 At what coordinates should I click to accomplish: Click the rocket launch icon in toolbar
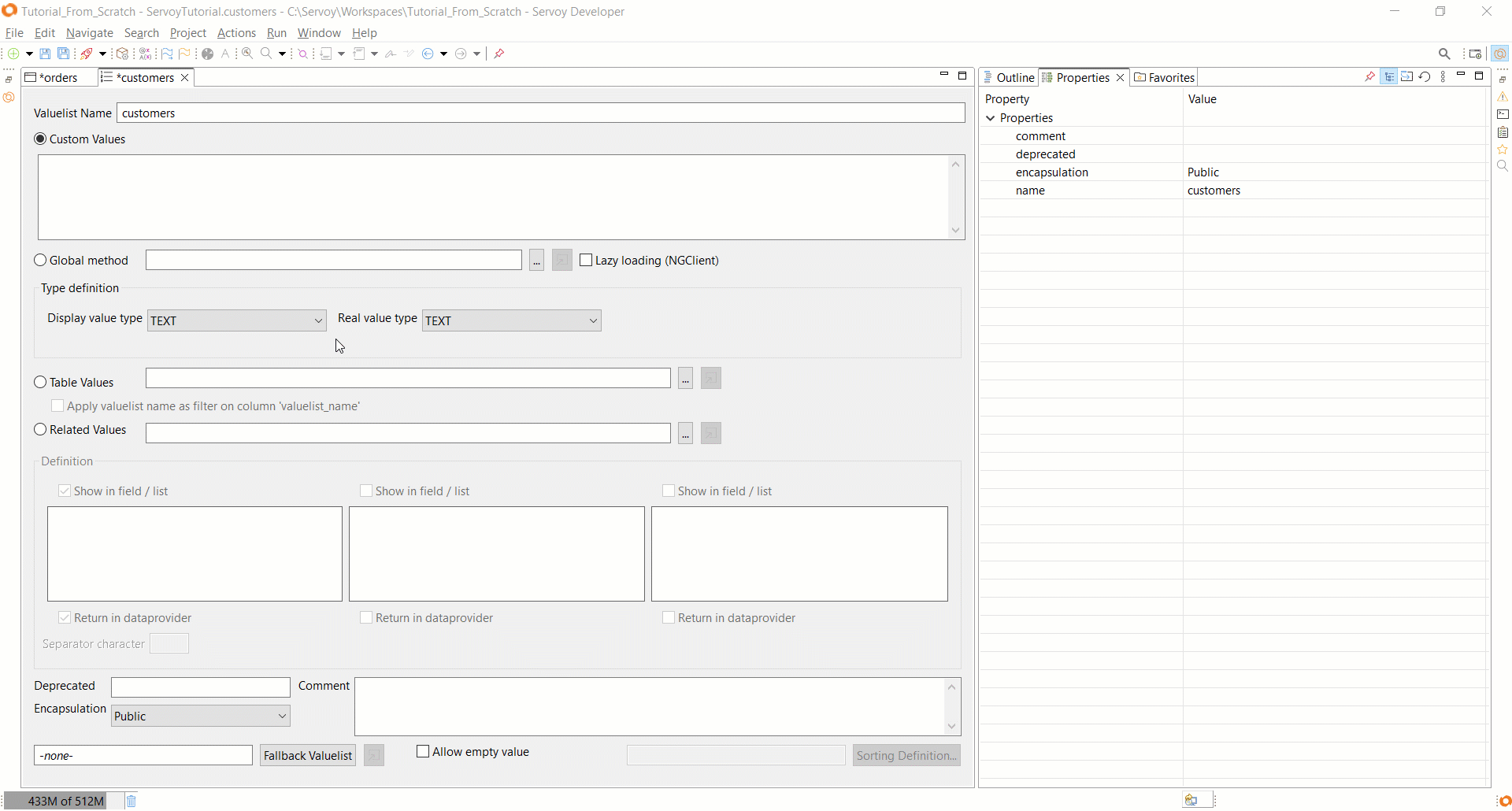coord(87,54)
